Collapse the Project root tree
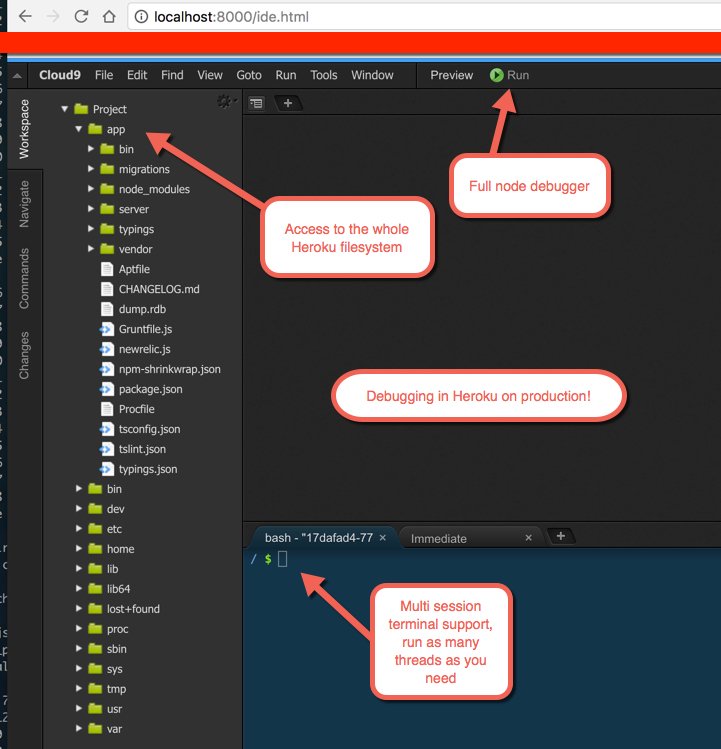Image resolution: width=721 pixels, height=749 pixels. point(65,109)
